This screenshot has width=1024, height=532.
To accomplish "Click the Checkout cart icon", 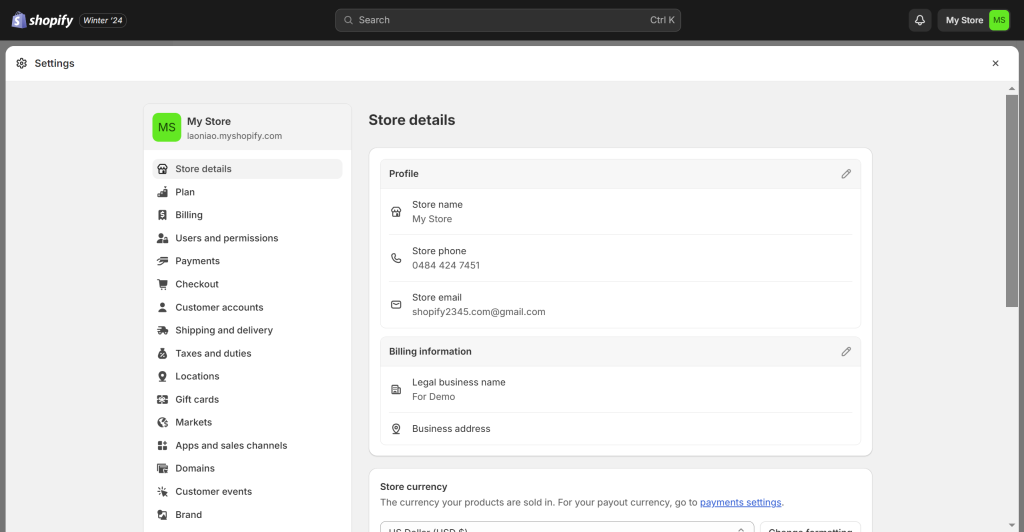I will tap(163, 284).
